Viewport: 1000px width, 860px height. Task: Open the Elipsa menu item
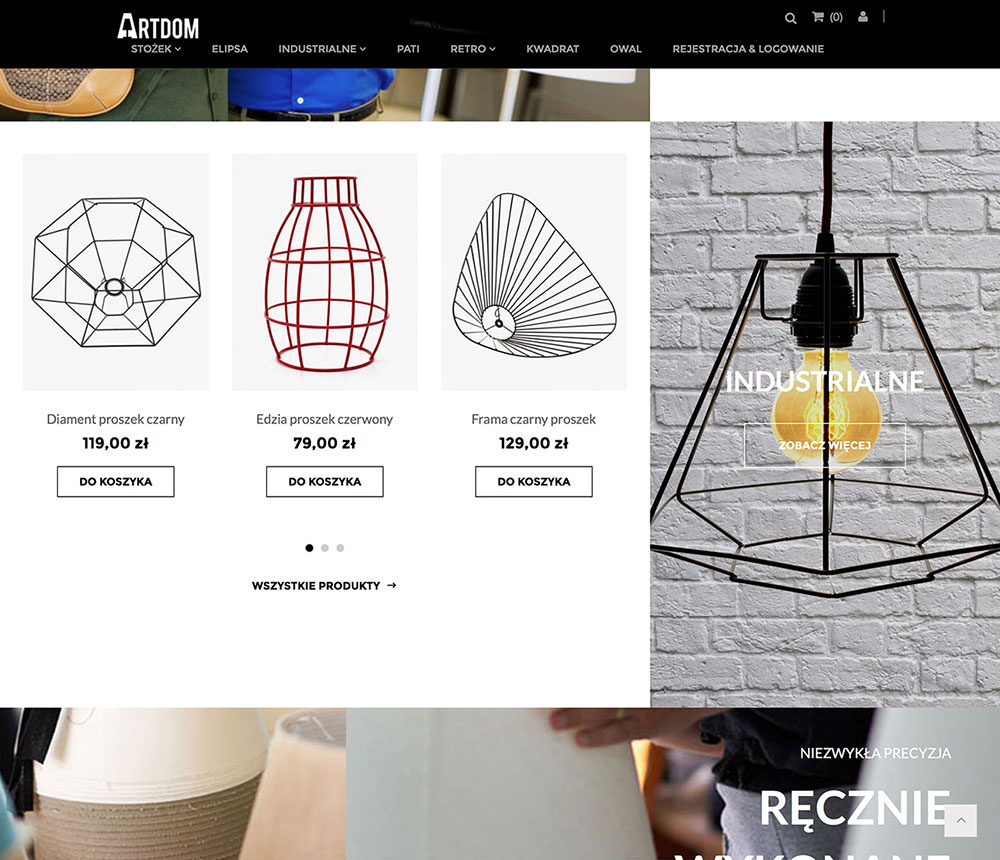pyautogui.click(x=230, y=48)
